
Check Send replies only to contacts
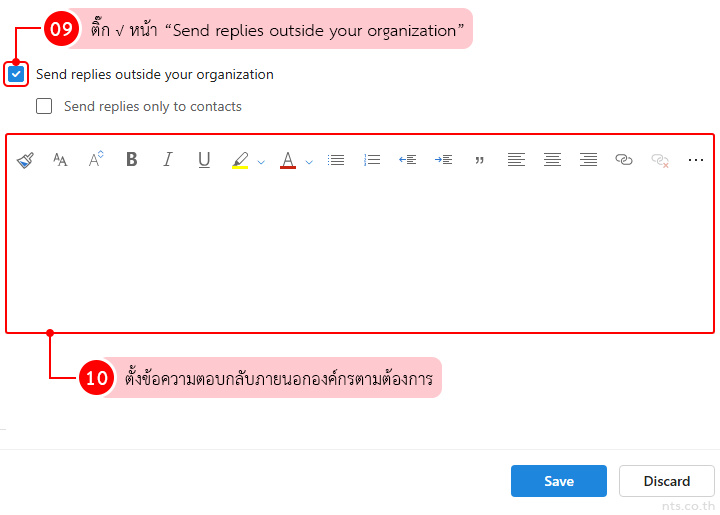pyautogui.click(x=44, y=106)
